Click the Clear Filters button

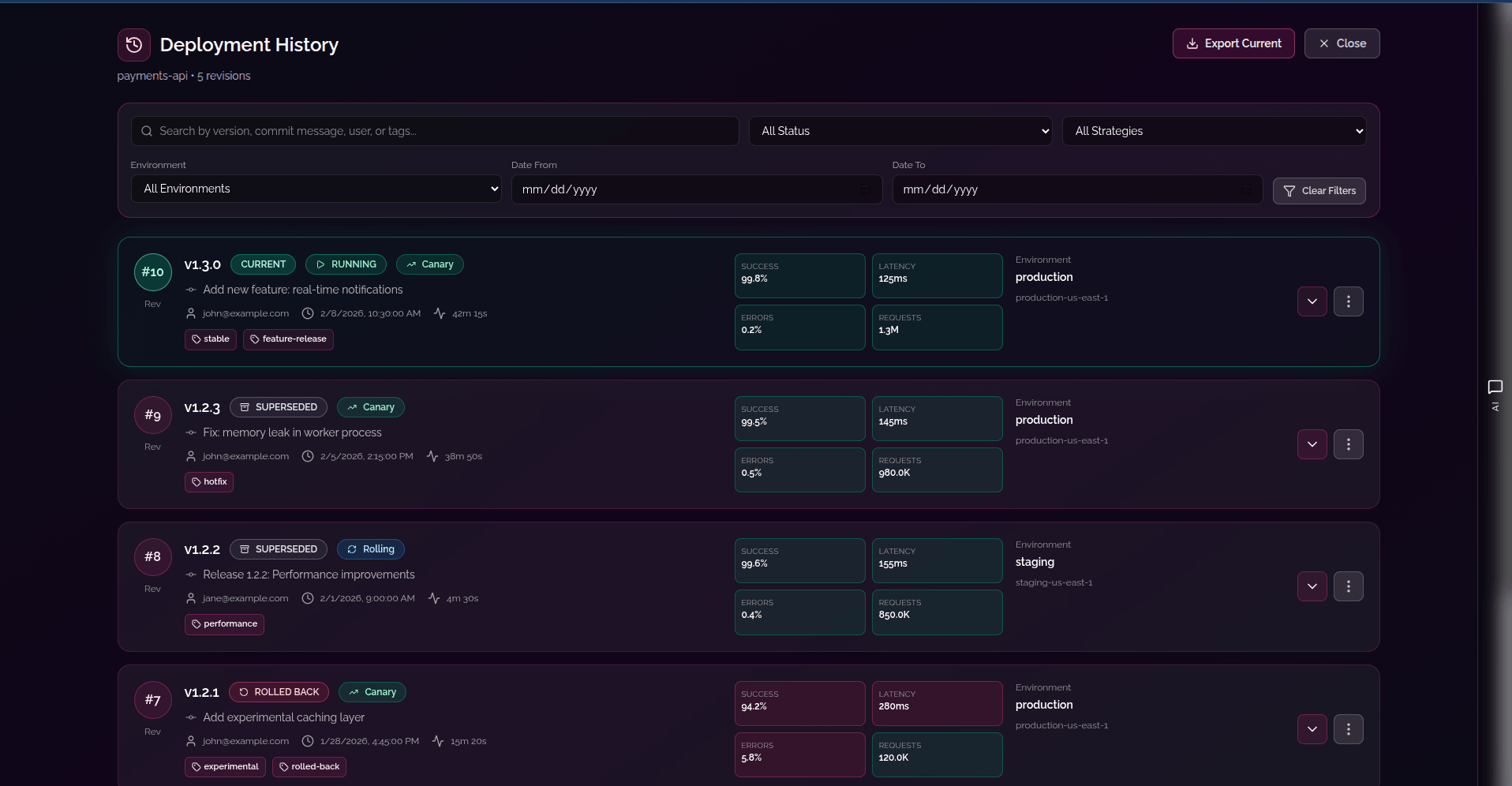(1319, 190)
